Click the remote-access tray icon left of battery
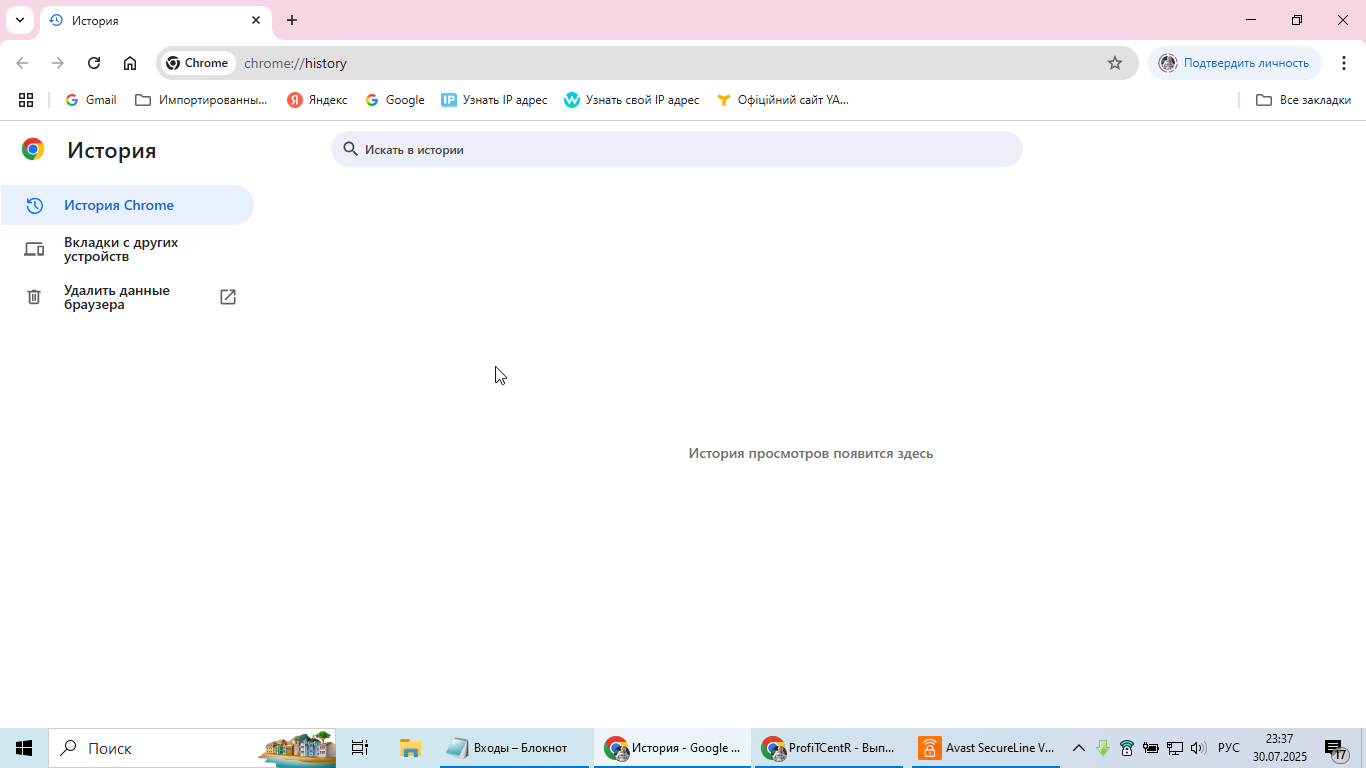This screenshot has width=1366, height=768. tap(1127, 748)
